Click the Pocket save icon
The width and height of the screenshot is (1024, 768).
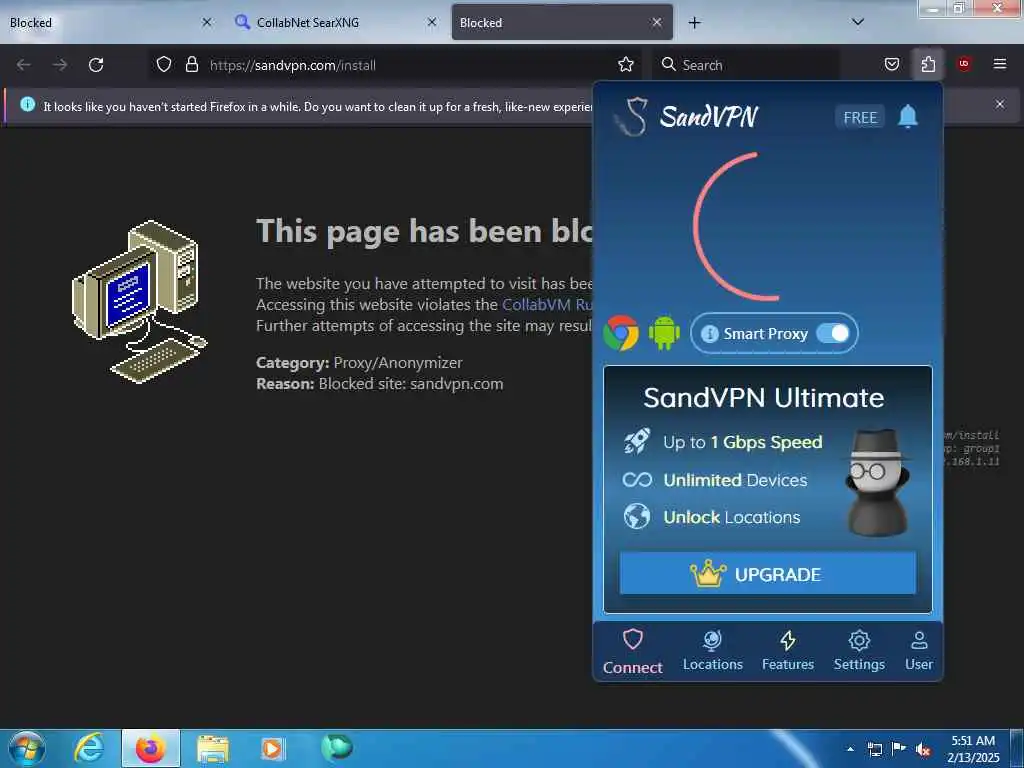(x=892, y=64)
